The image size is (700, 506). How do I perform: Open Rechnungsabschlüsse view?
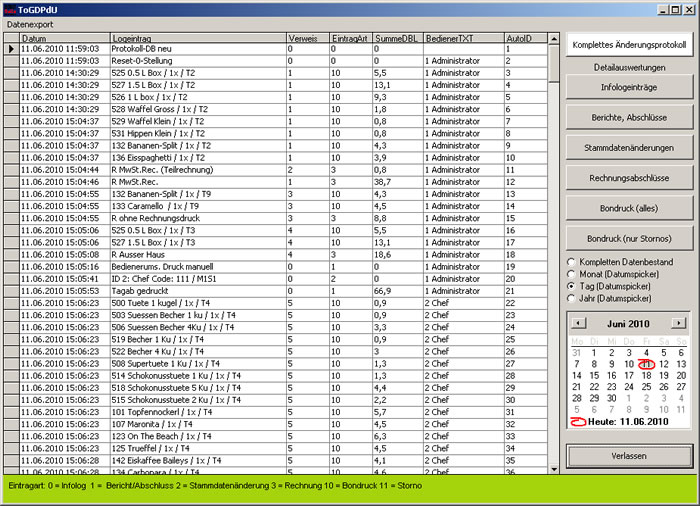point(629,178)
